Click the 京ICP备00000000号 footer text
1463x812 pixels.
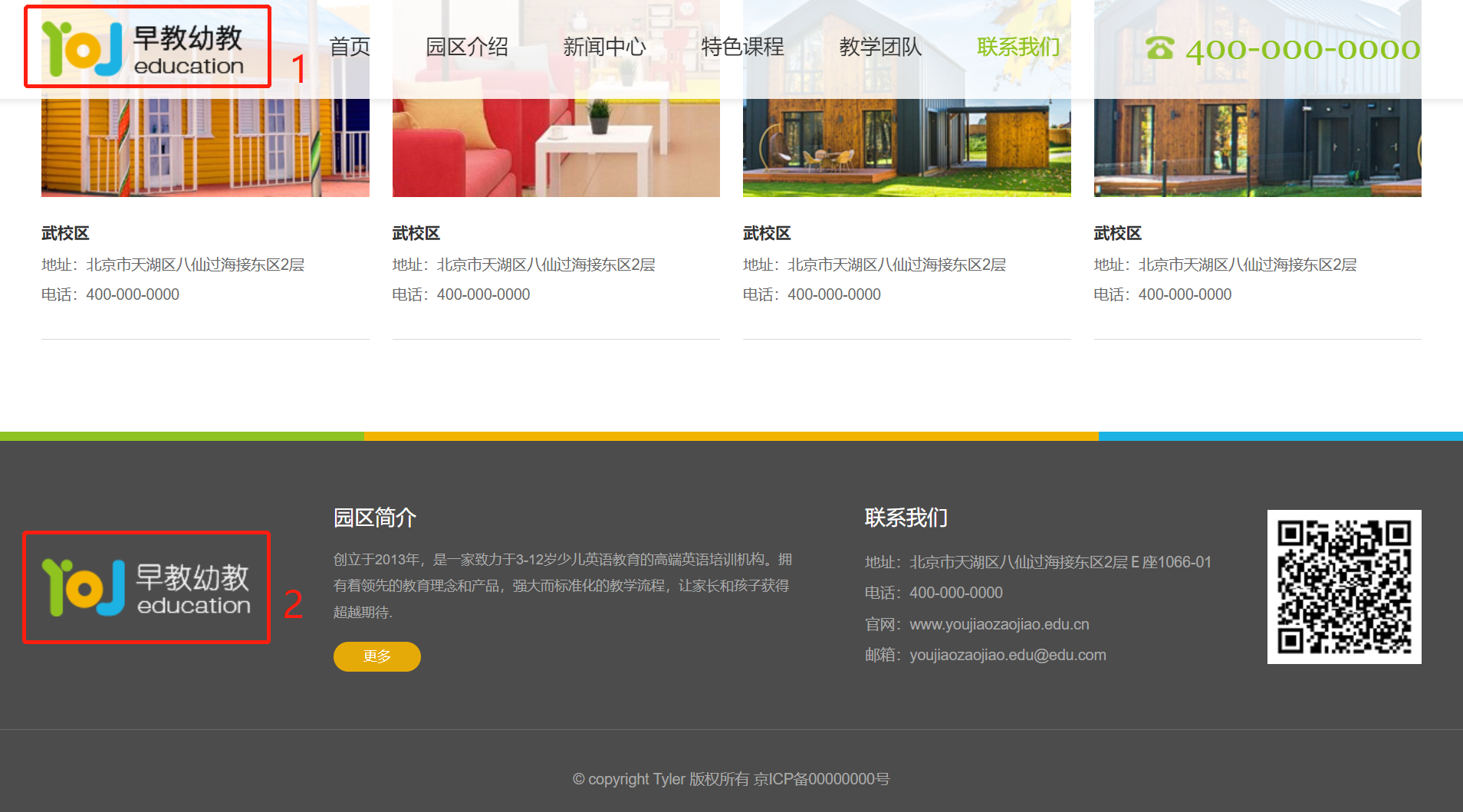[x=821, y=779]
